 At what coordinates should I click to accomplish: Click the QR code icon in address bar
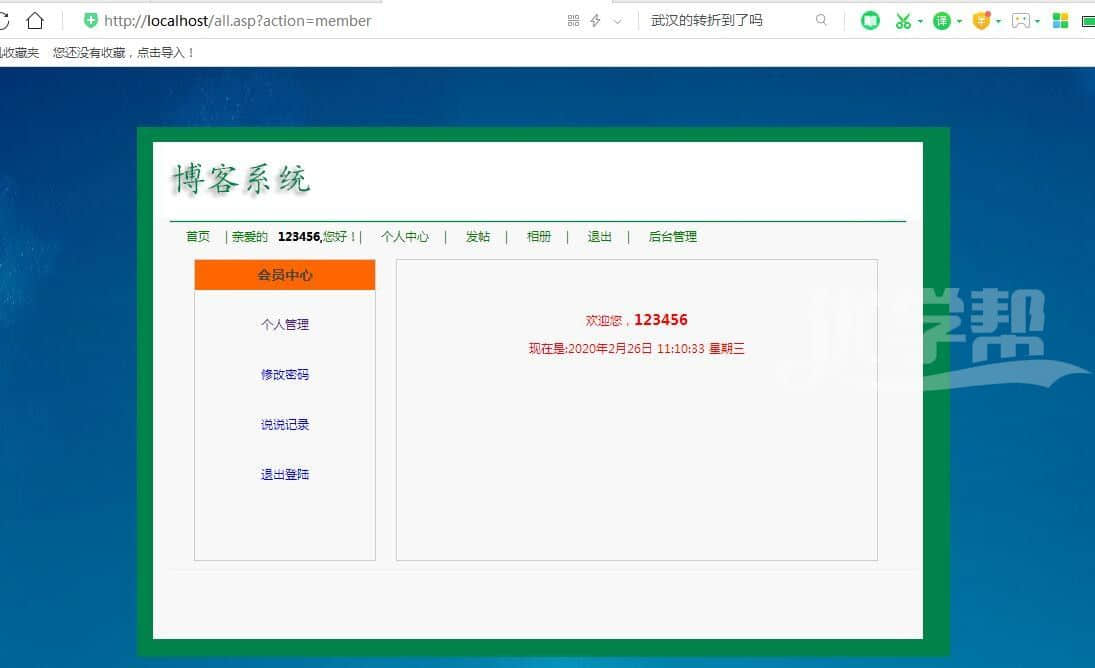tap(573, 20)
